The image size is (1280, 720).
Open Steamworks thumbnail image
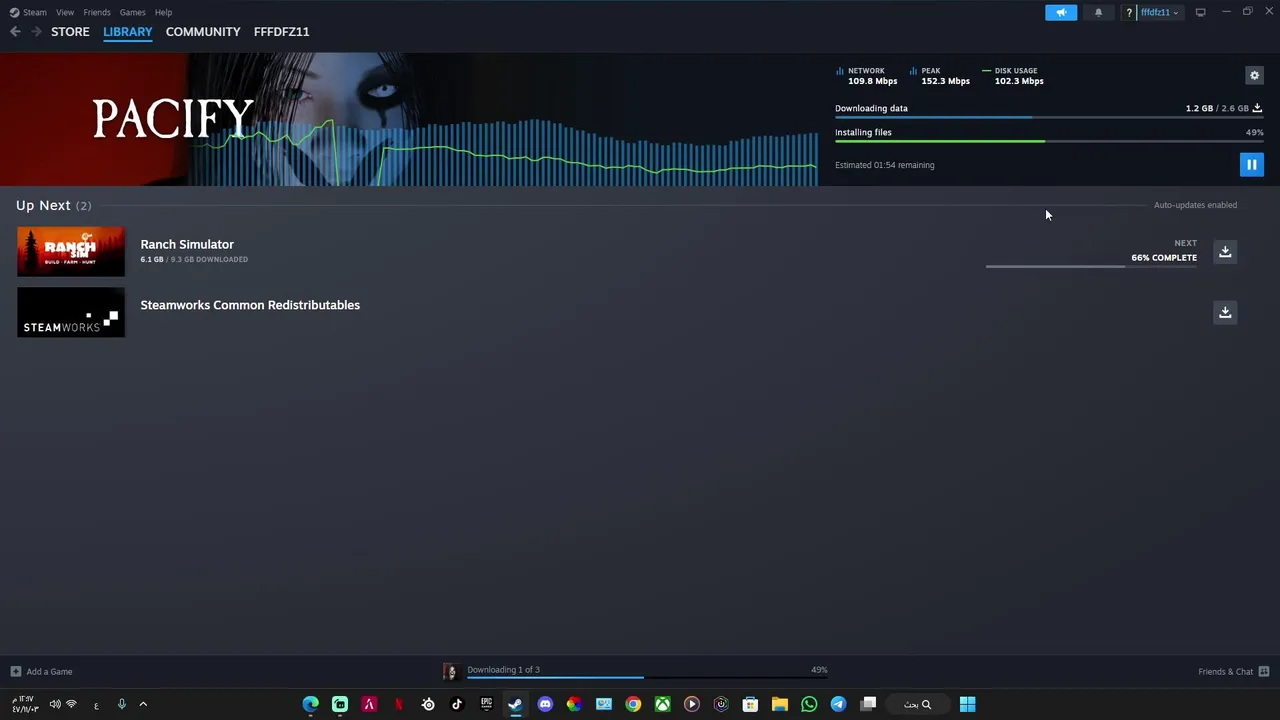[71, 312]
